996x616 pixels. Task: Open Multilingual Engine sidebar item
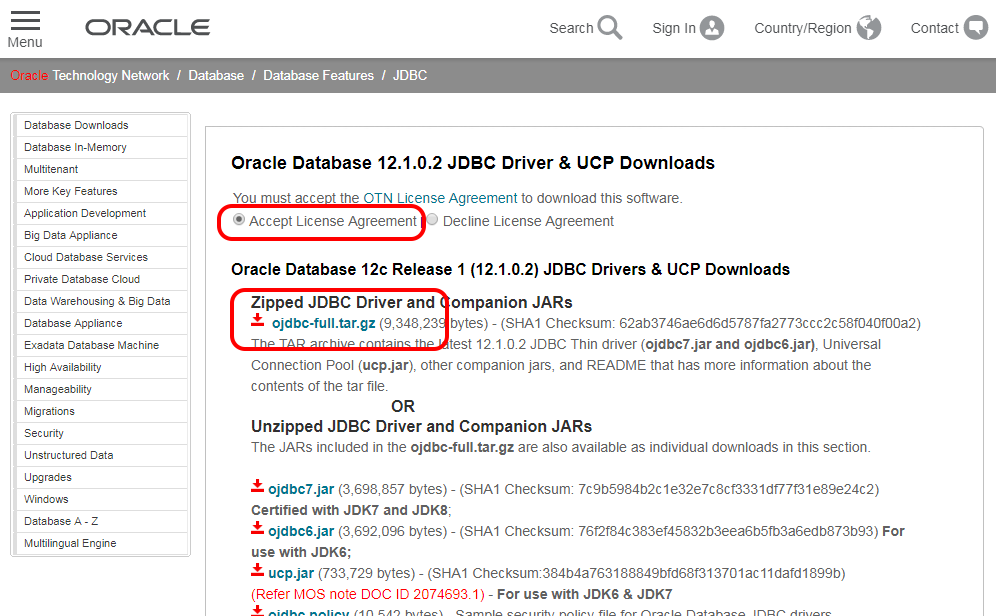coord(102,544)
